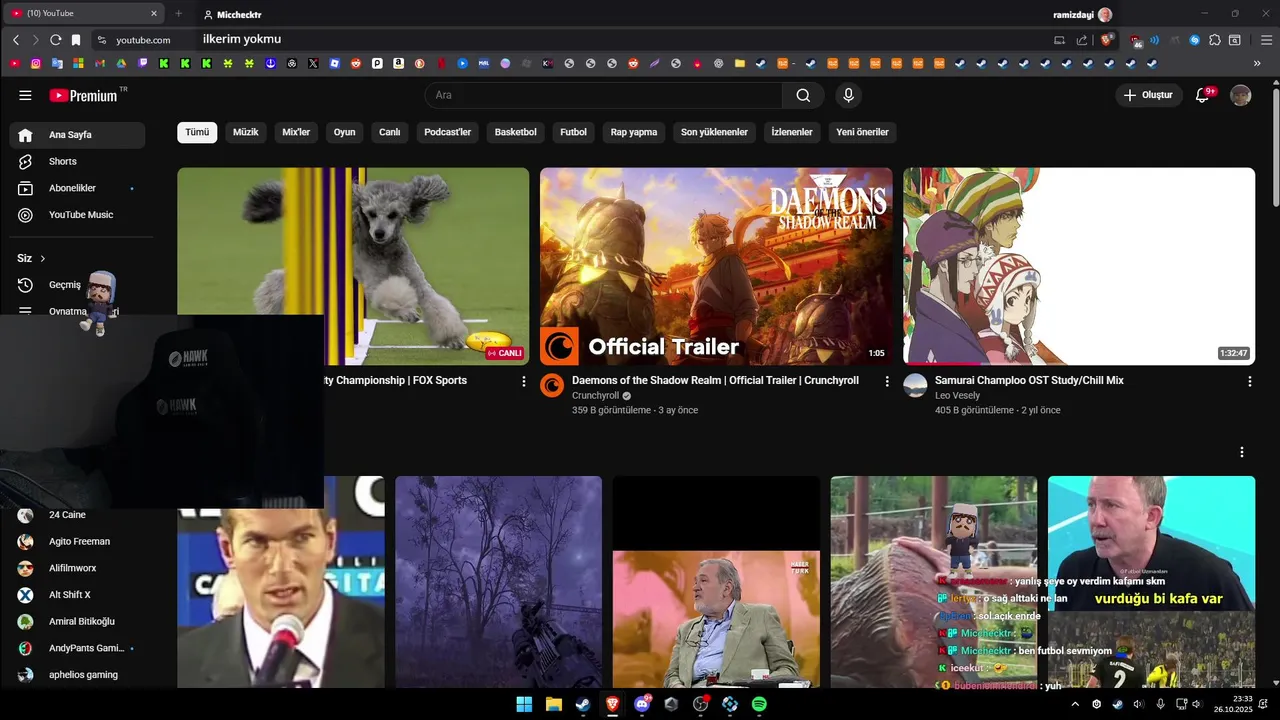Screen dimensions: 1280x720
Task: Open the Amiral Bitikoğlu subscription
Action: pos(77,622)
